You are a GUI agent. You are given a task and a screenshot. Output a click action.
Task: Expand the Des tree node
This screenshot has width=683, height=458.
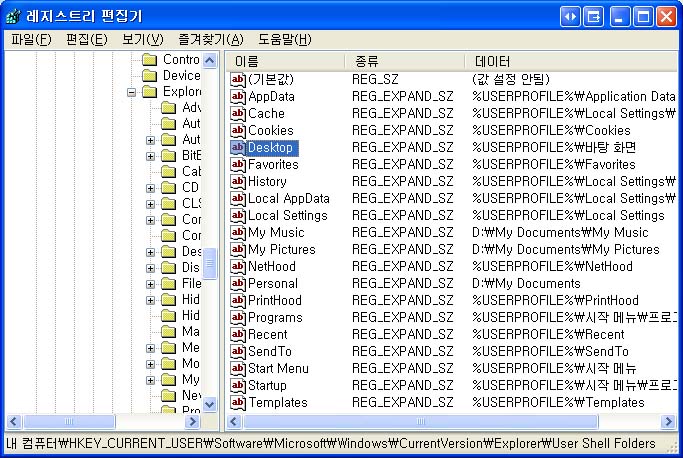[150, 252]
